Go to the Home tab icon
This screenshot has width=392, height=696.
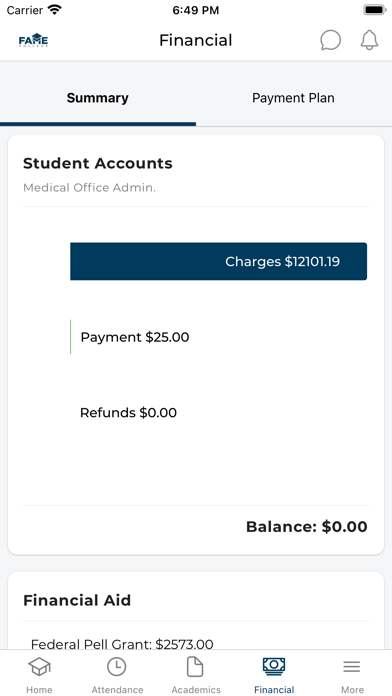[39, 667]
